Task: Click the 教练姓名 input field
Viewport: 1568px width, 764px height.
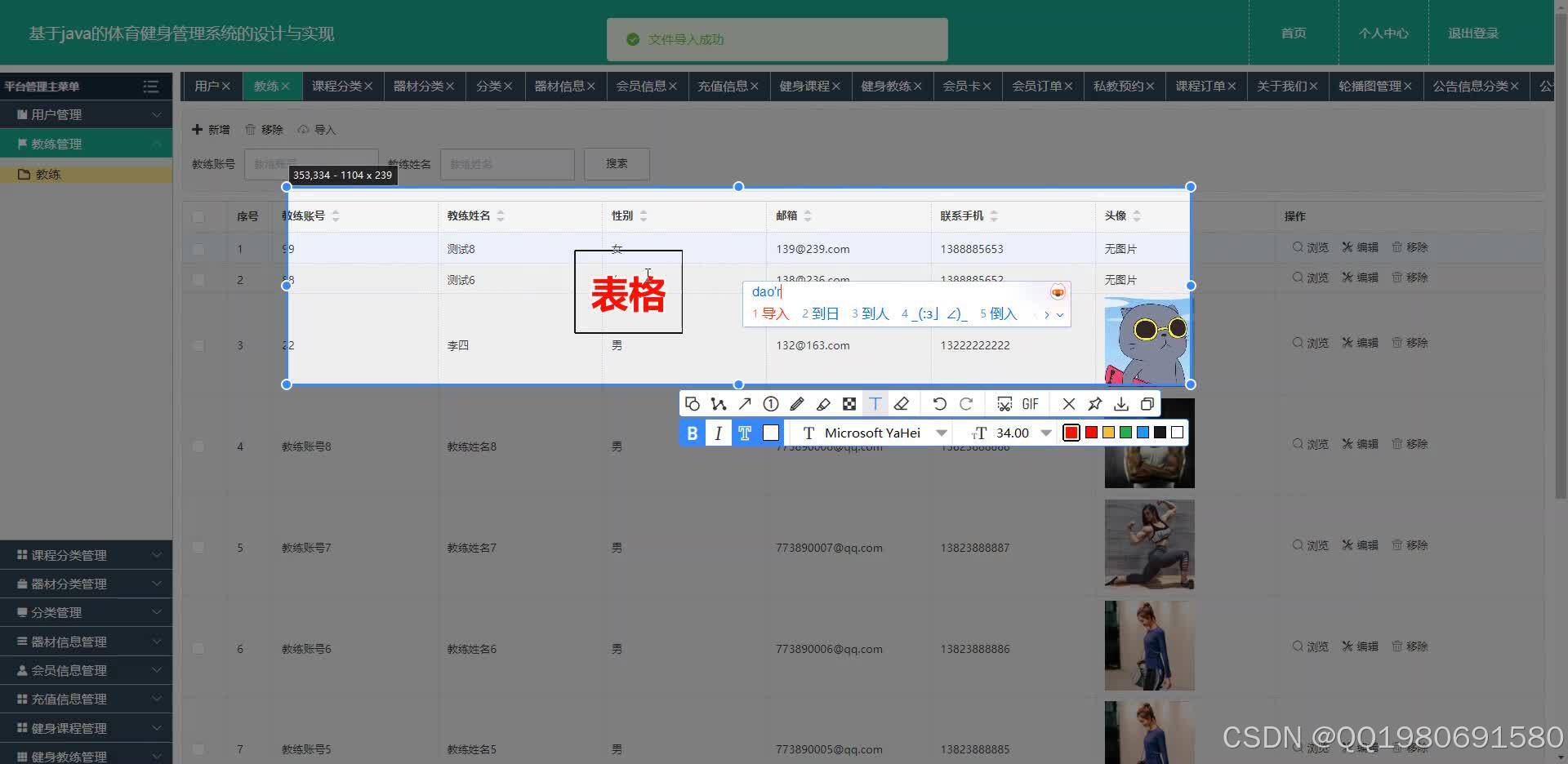Action: pyautogui.click(x=506, y=163)
